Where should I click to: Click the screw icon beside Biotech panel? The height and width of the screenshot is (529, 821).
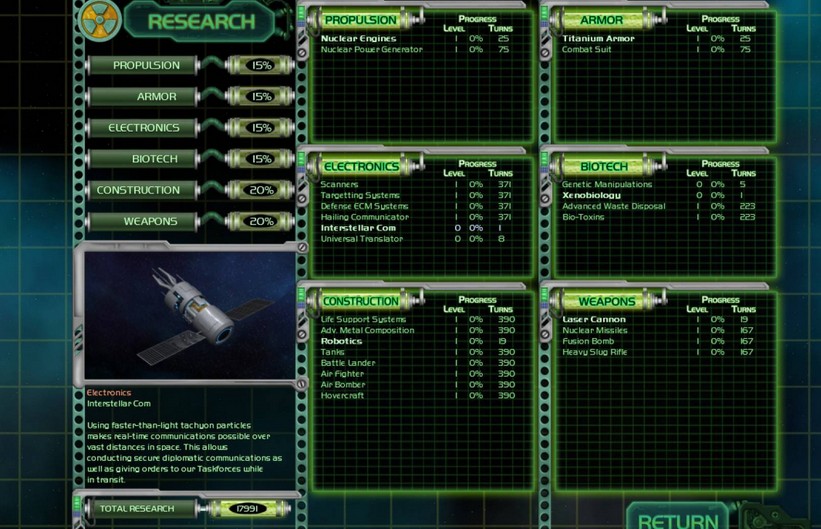545,199
